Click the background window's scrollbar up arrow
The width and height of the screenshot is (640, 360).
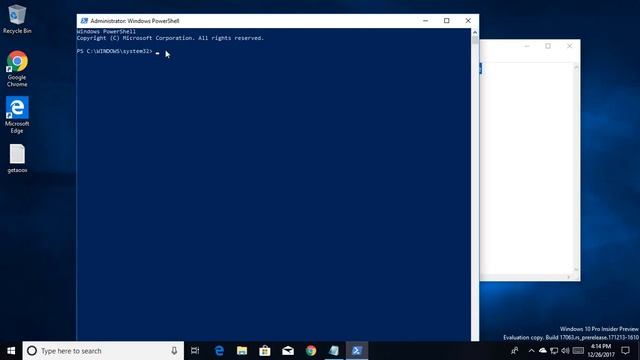tap(576, 67)
